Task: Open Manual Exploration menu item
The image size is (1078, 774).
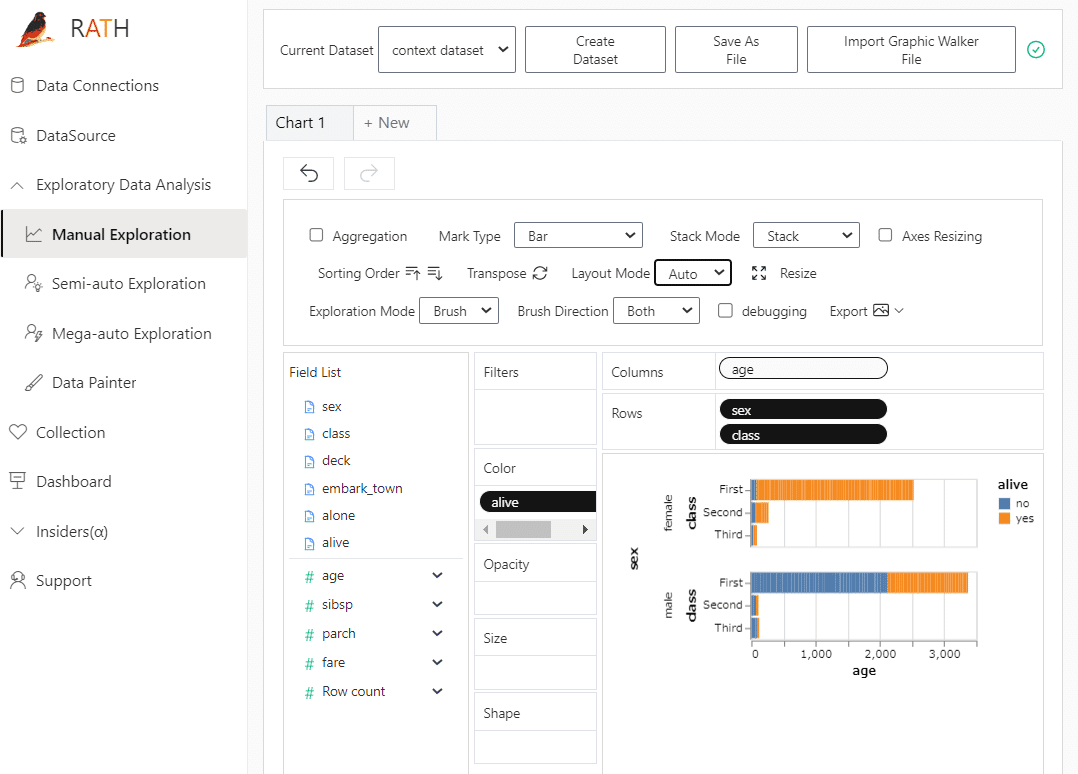Action: tap(124, 234)
